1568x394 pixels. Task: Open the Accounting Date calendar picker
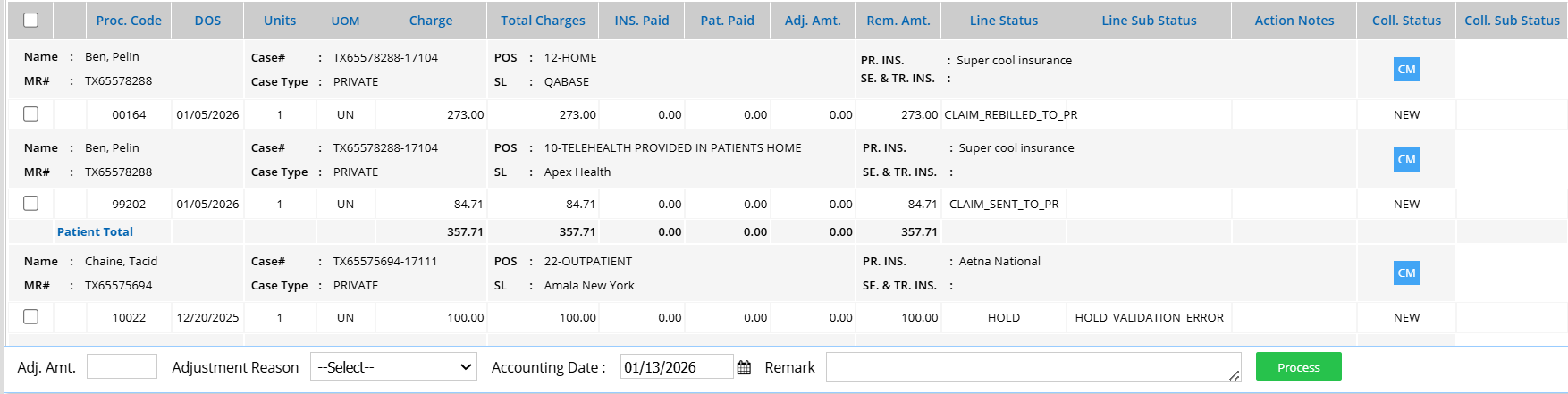click(744, 367)
